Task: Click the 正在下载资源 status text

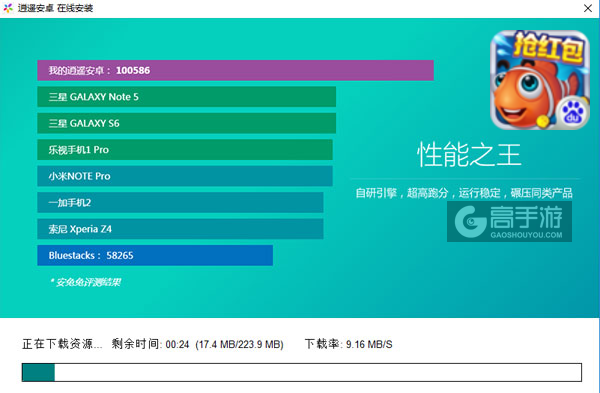Action: click(x=62, y=344)
